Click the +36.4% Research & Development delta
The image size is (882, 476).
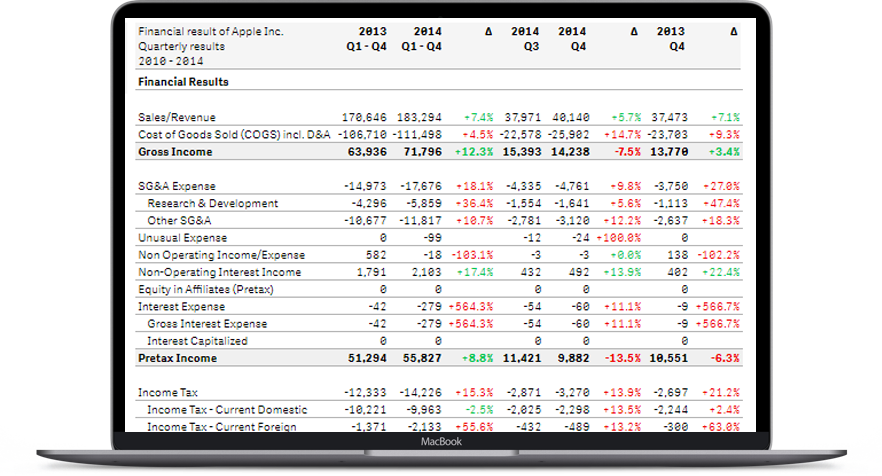coord(474,203)
